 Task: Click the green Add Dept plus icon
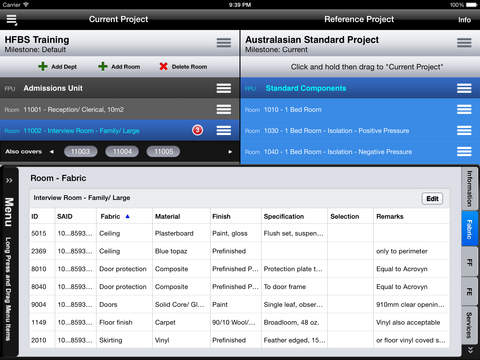[43, 66]
